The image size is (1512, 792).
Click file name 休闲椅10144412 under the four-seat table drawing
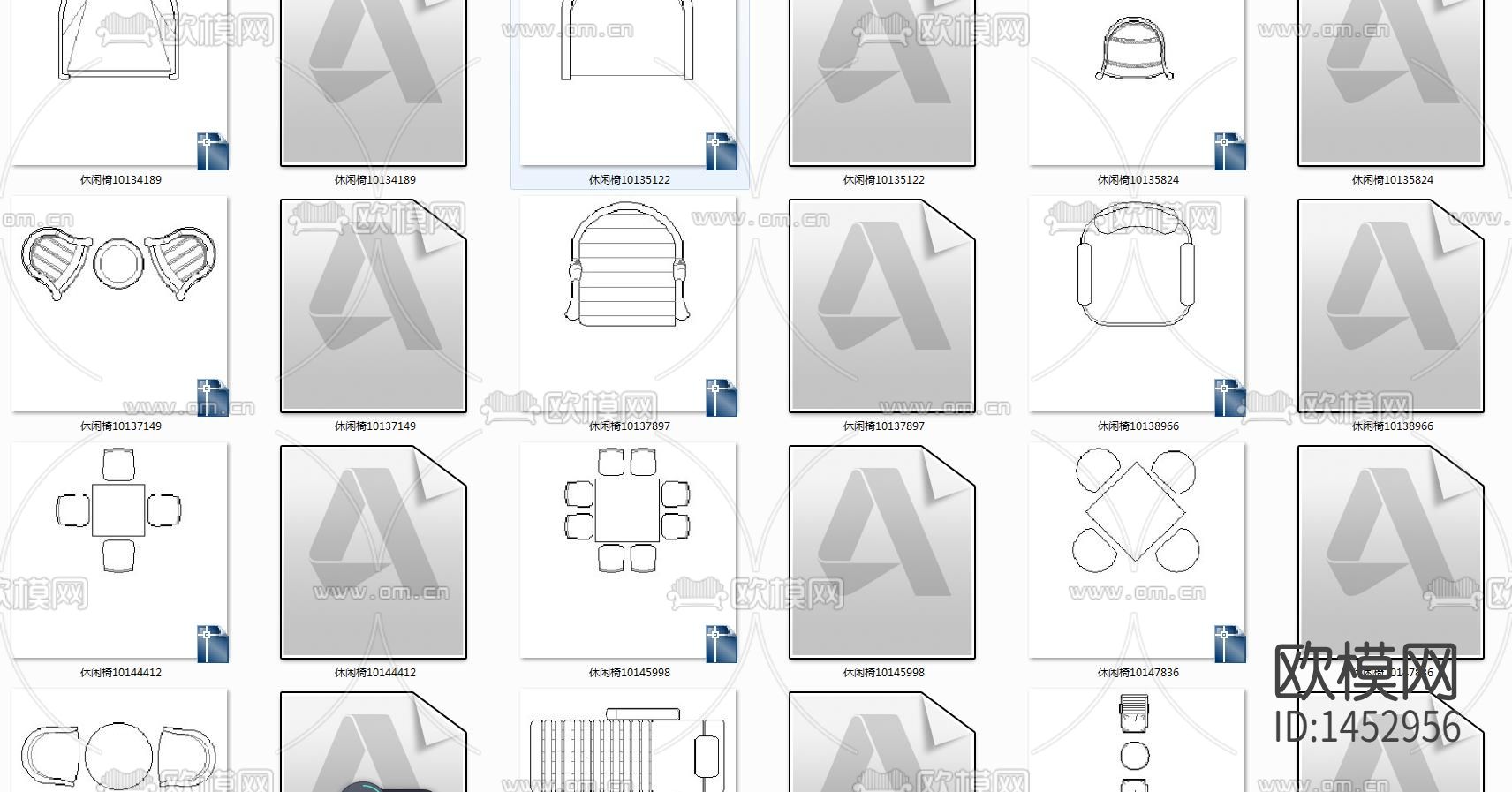click(121, 673)
